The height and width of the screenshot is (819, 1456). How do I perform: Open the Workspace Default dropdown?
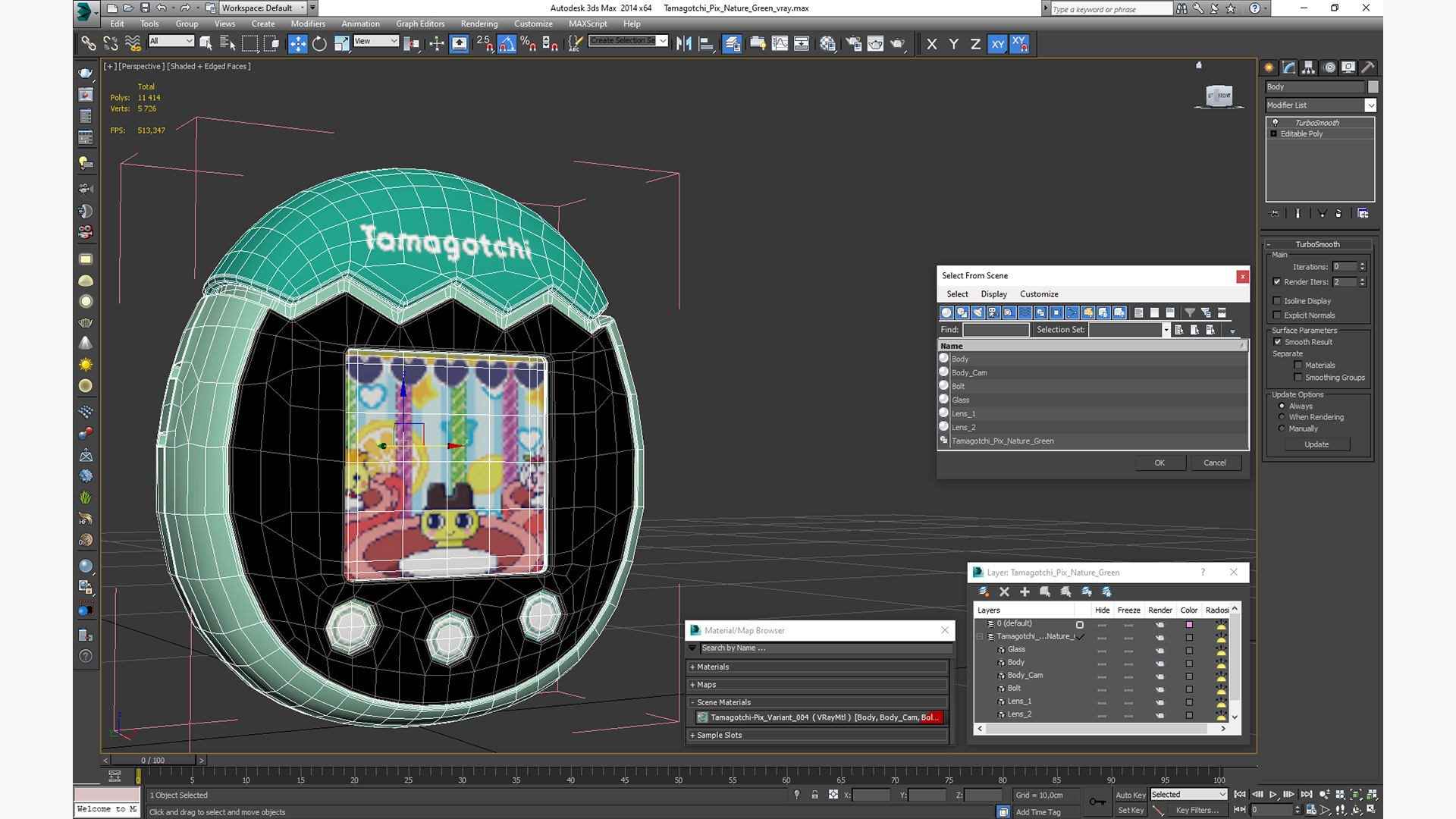click(x=263, y=8)
